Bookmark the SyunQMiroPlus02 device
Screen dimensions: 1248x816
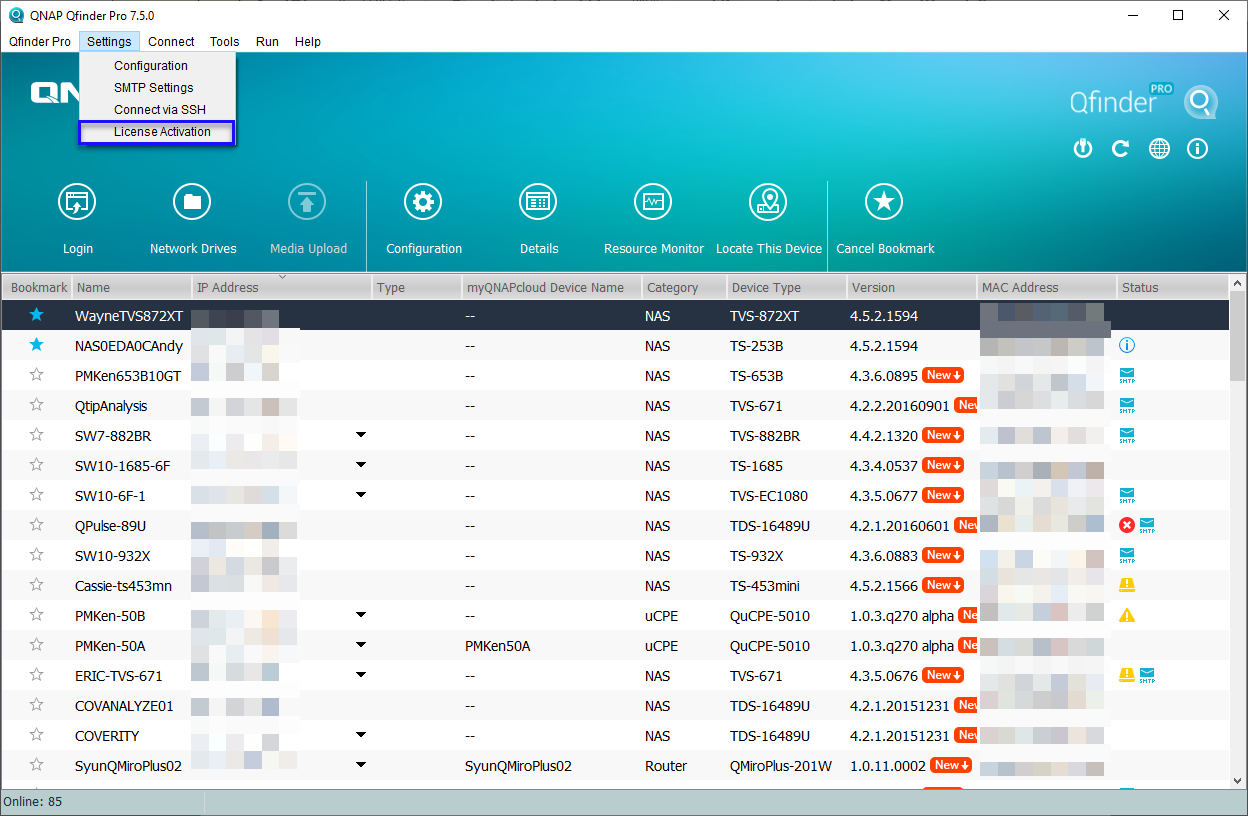click(x=37, y=764)
